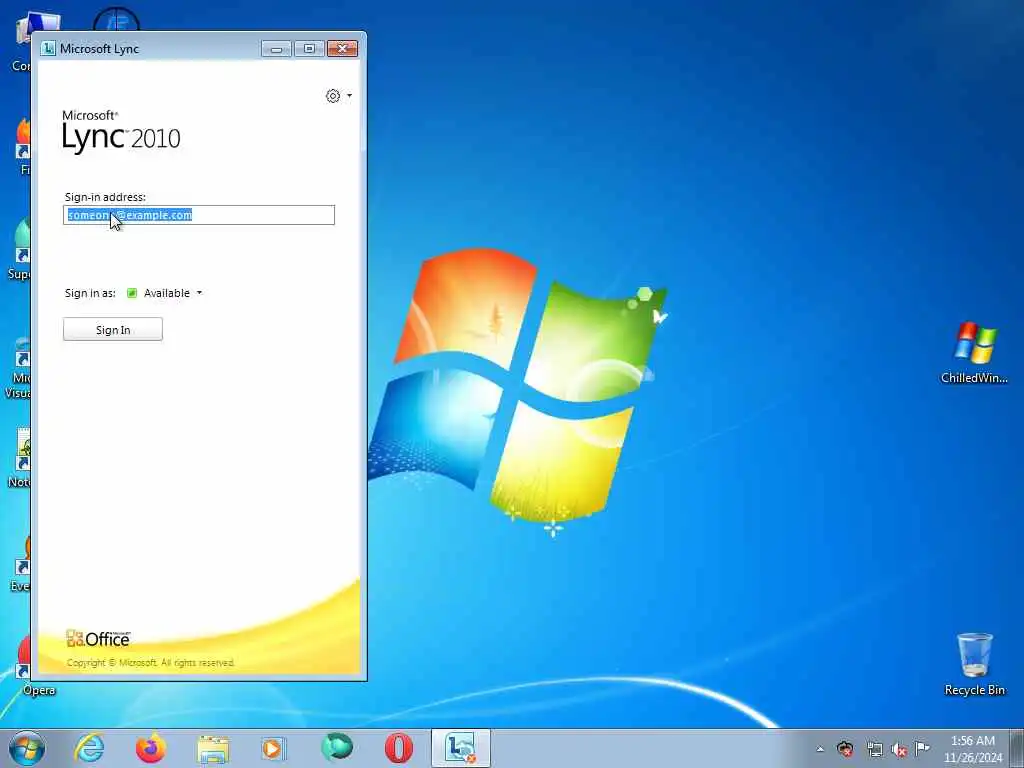Screen dimensions: 1024x768
Task: Click the tray icon left of the network icon
Action: tap(845, 748)
